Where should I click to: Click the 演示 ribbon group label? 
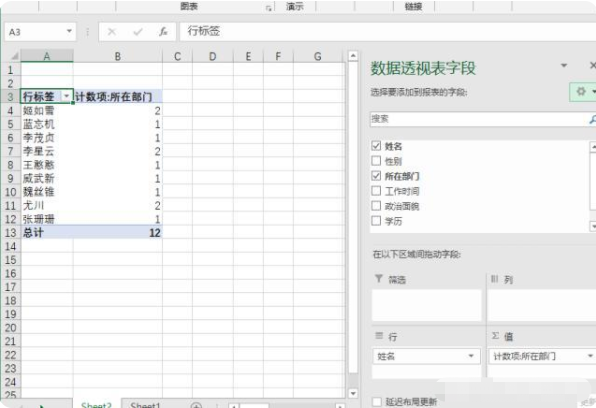pyautogui.click(x=295, y=6)
